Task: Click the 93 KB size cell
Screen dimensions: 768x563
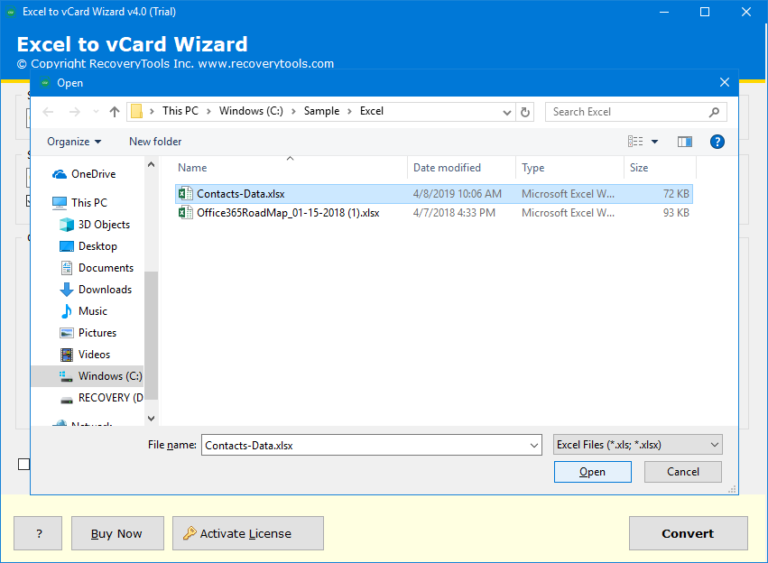Action: [x=676, y=213]
